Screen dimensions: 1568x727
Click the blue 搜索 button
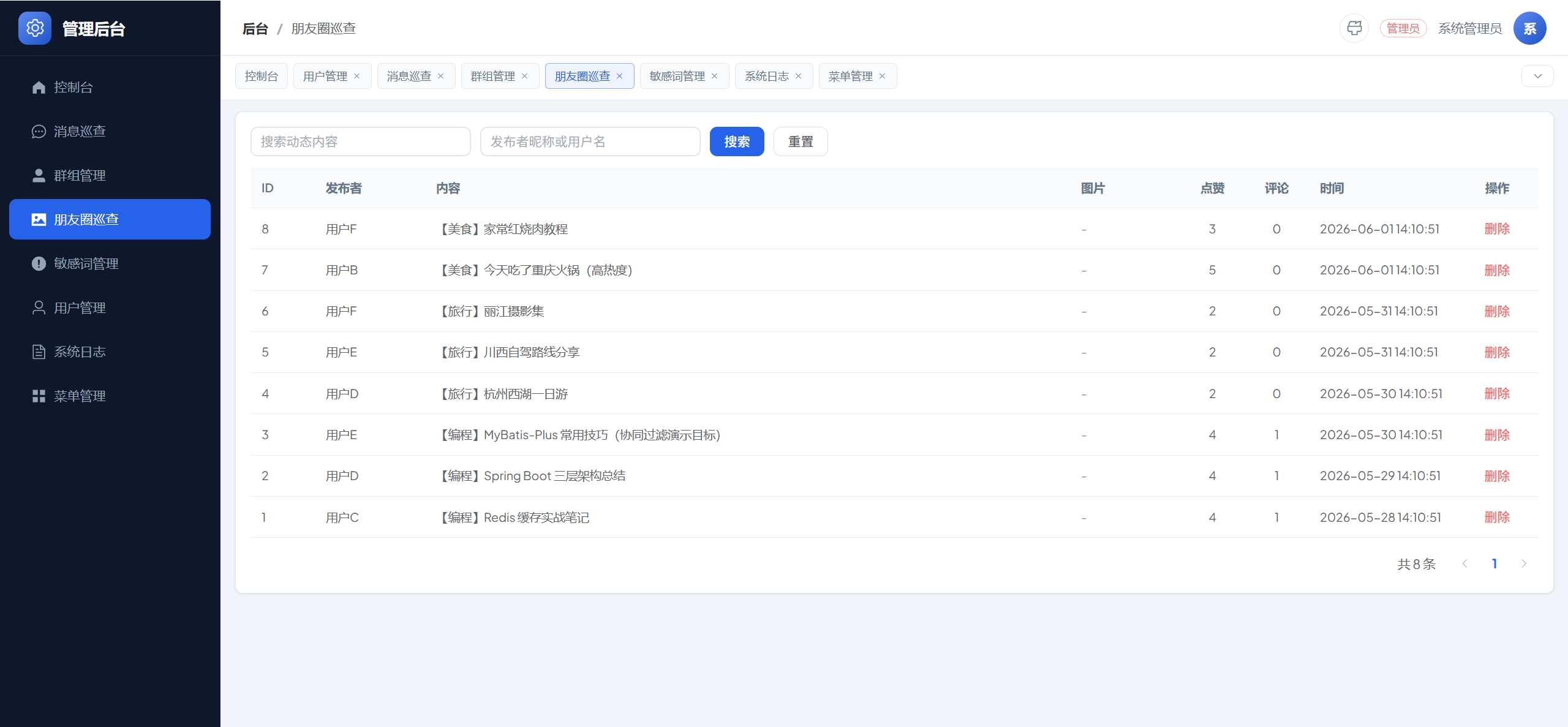point(737,141)
